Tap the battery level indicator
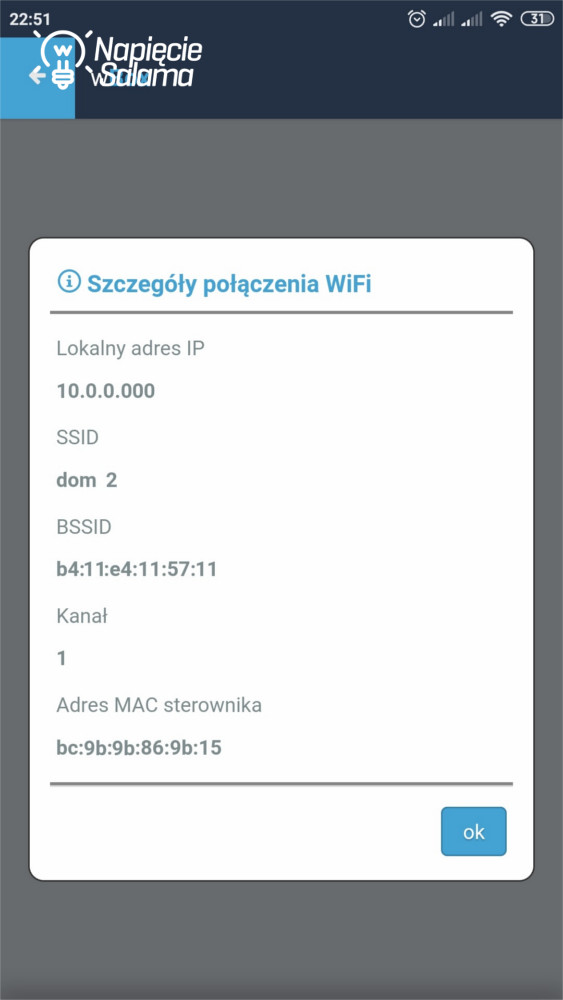 pyautogui.click(x=537, y=19)
